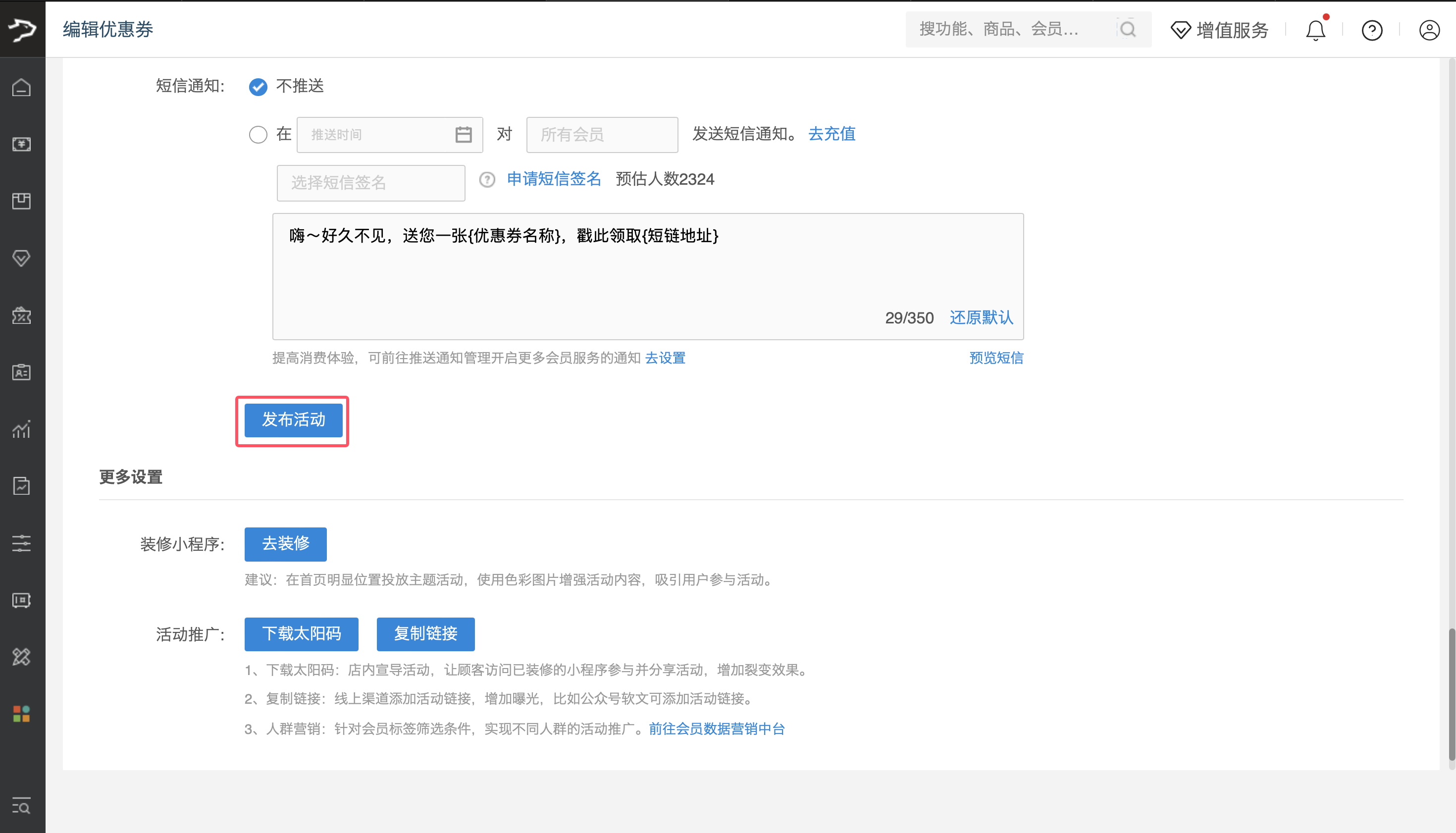Open the 选择短信签名 selector
The image size is (1456, 833).
click(x=371, y=183)
